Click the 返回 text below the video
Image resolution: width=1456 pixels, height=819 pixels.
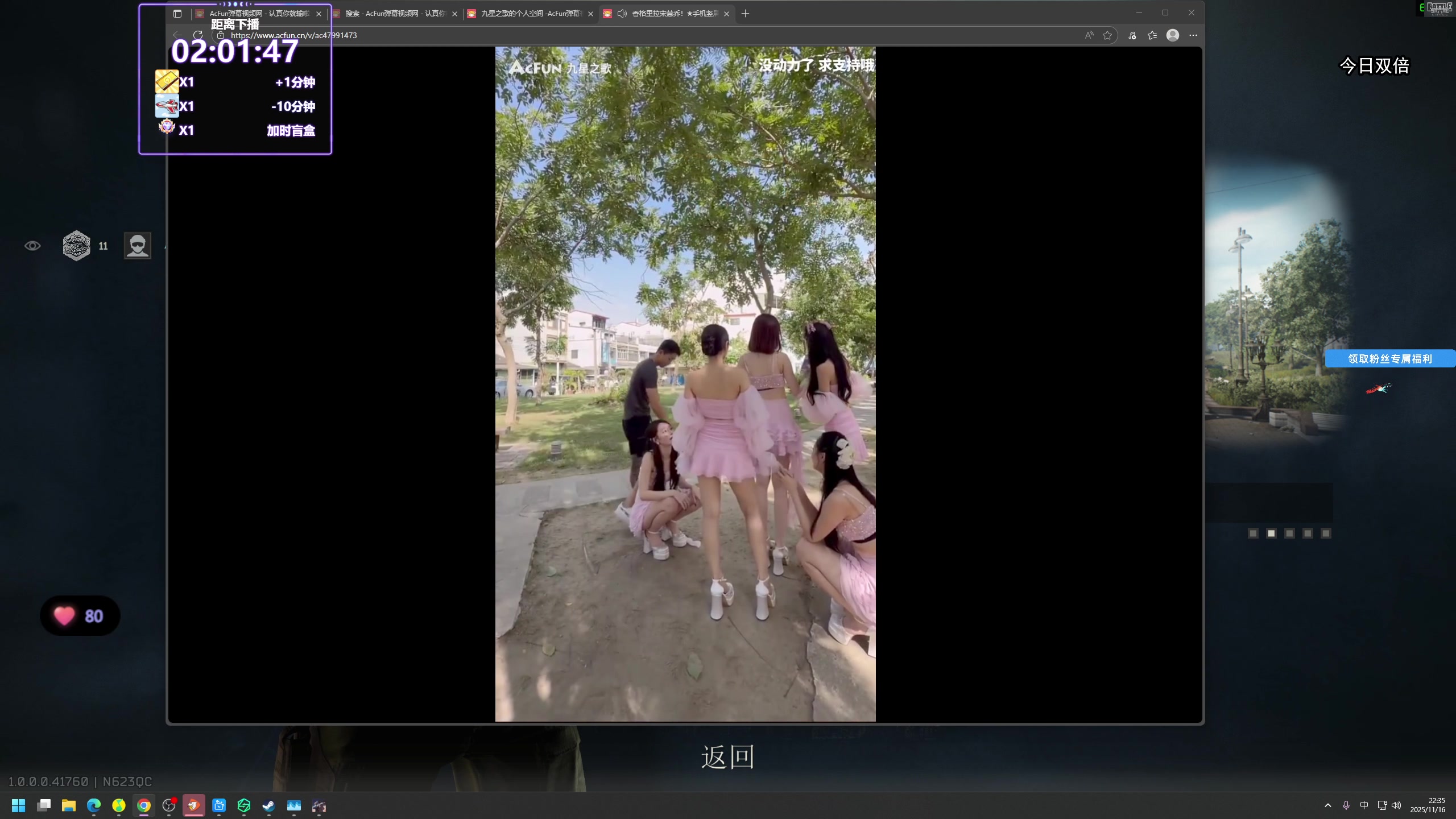pos(727,757)
